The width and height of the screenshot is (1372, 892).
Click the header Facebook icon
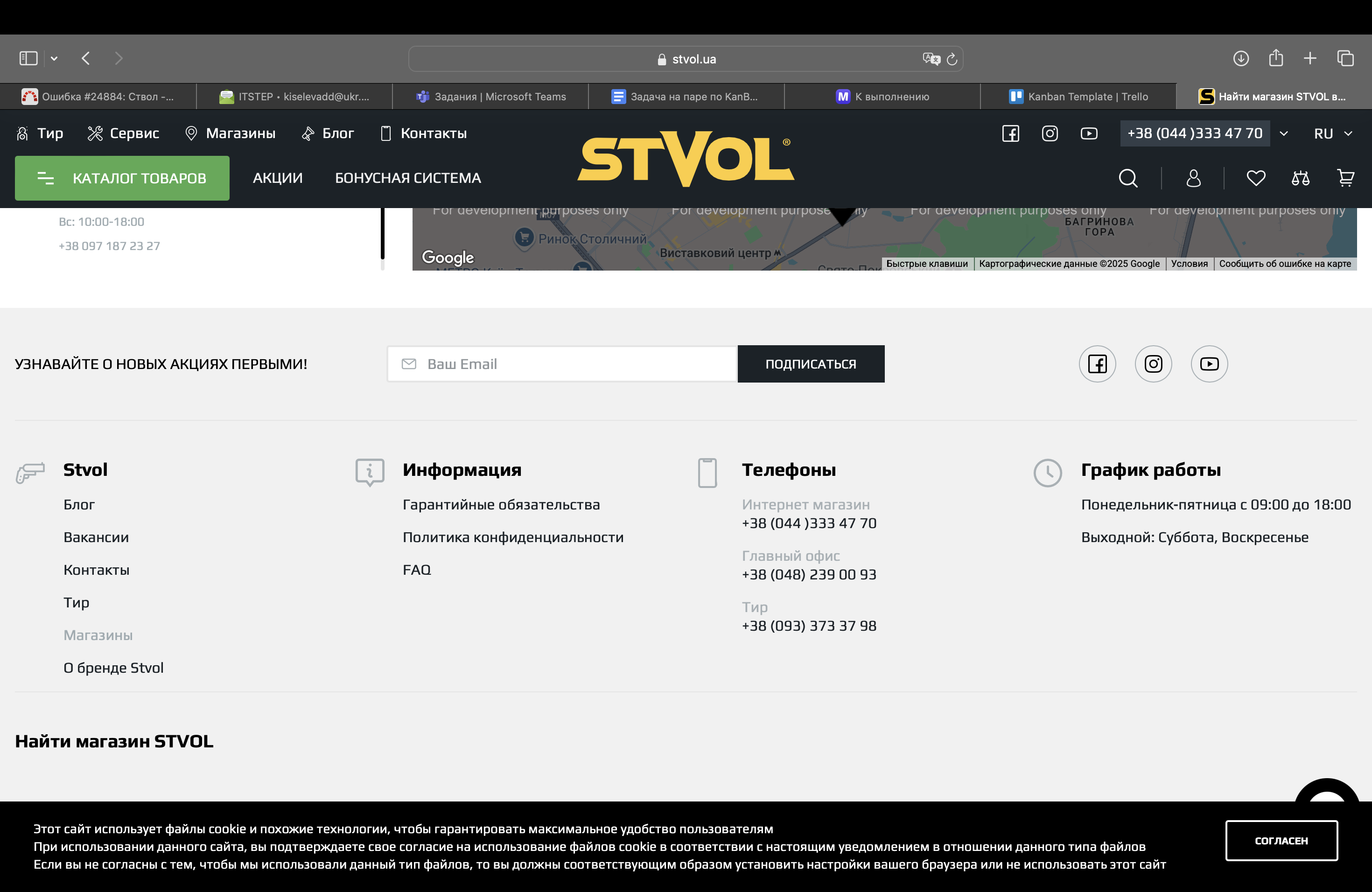(1010, 134)
